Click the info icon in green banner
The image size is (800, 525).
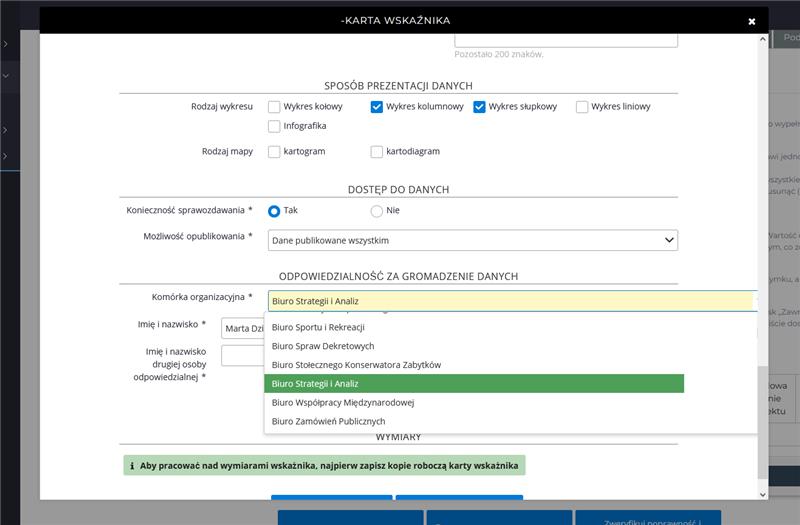[132, 466]
